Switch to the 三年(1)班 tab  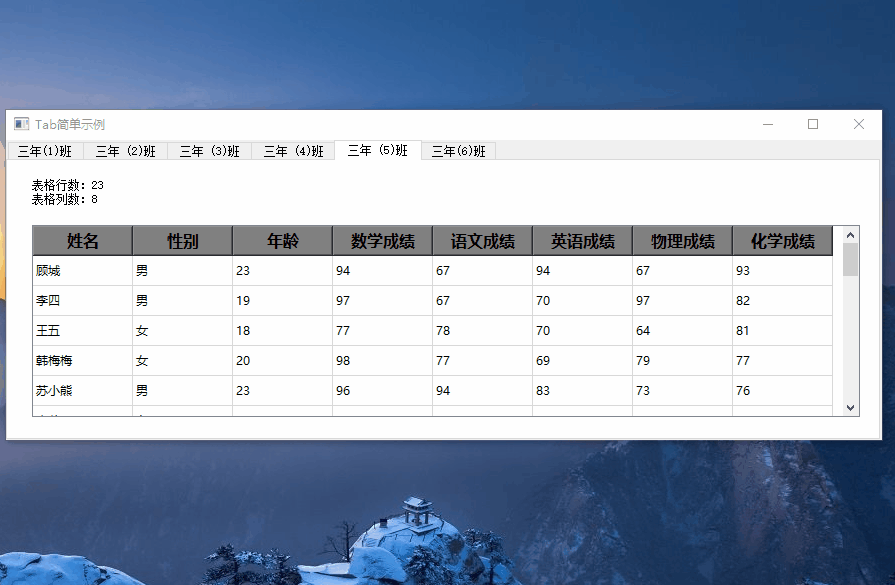pos(45,152)
